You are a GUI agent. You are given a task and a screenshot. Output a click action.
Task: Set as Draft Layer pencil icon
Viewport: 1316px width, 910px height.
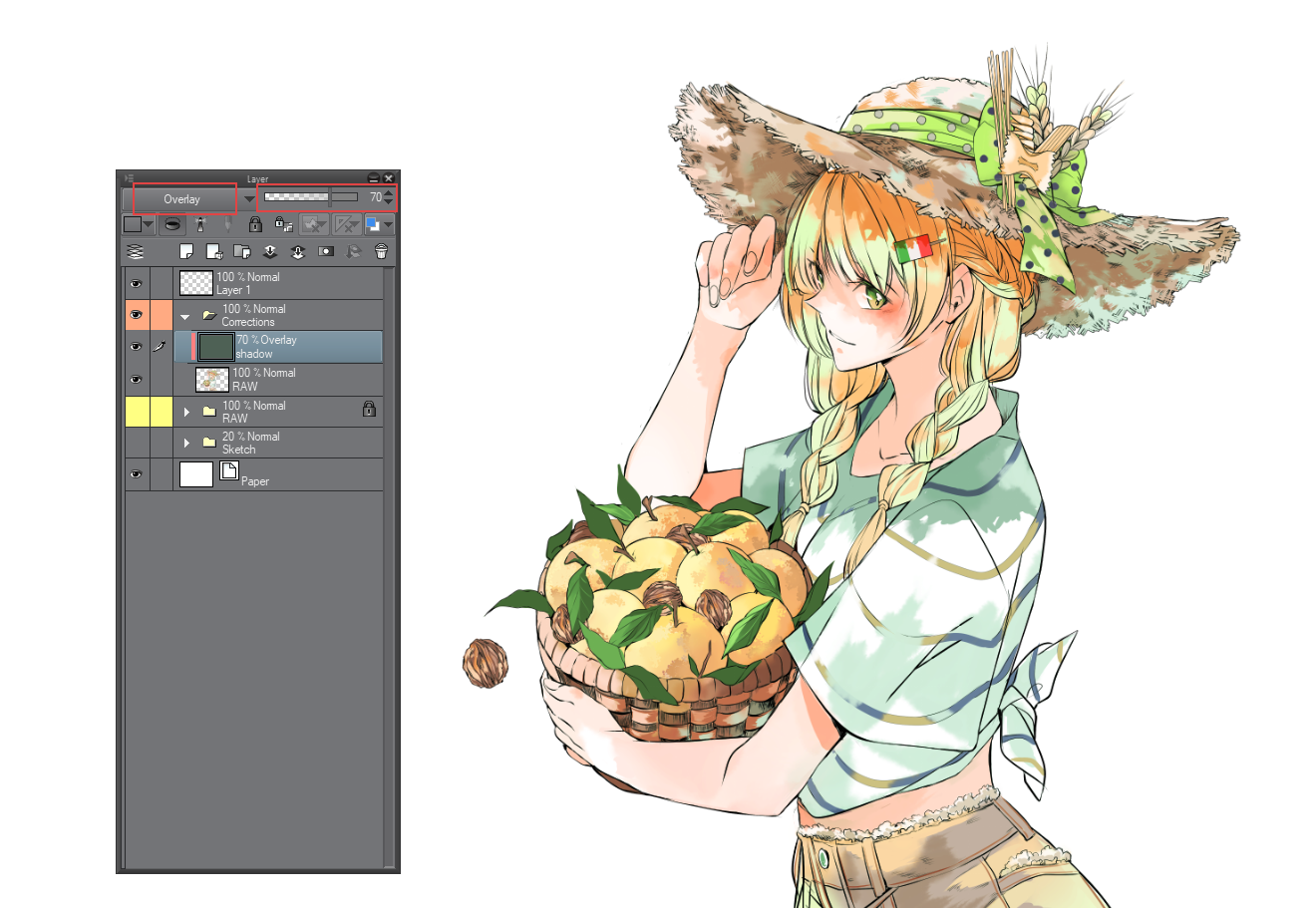click(x=227, y=224)
